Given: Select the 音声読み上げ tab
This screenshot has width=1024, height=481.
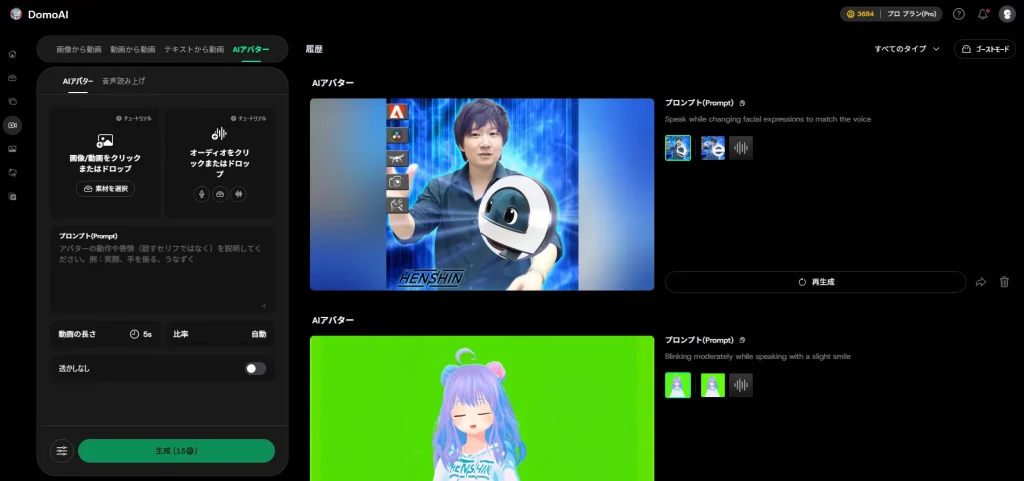Looking at the screenshot, I should 123,81.
